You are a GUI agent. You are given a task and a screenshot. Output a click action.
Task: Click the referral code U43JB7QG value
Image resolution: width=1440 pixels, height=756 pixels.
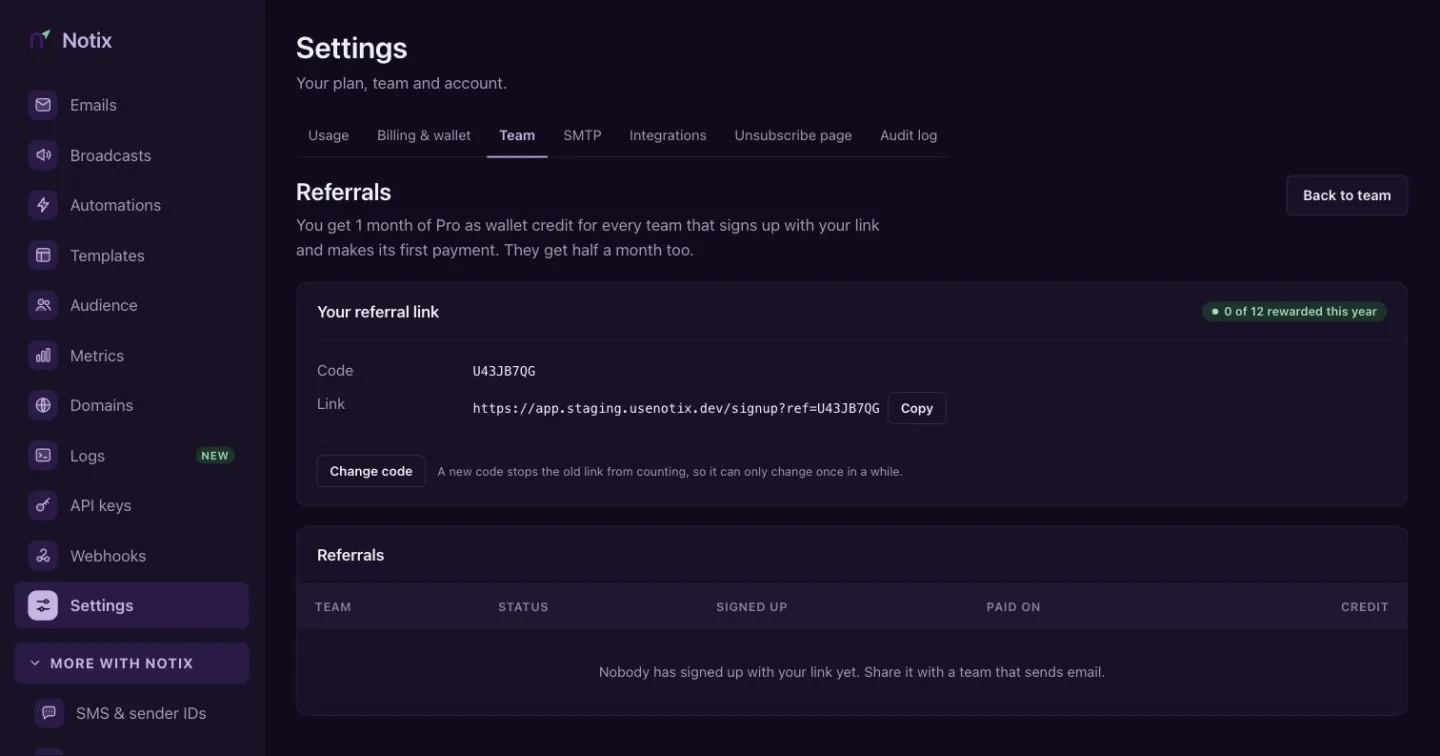[x=504, y=371]
